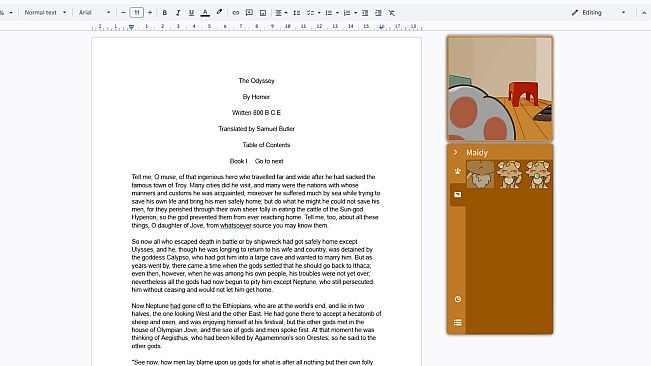Click the blue left indent marker on ruler
Screen dimensions: 651x366
click(x=131, y=27)
